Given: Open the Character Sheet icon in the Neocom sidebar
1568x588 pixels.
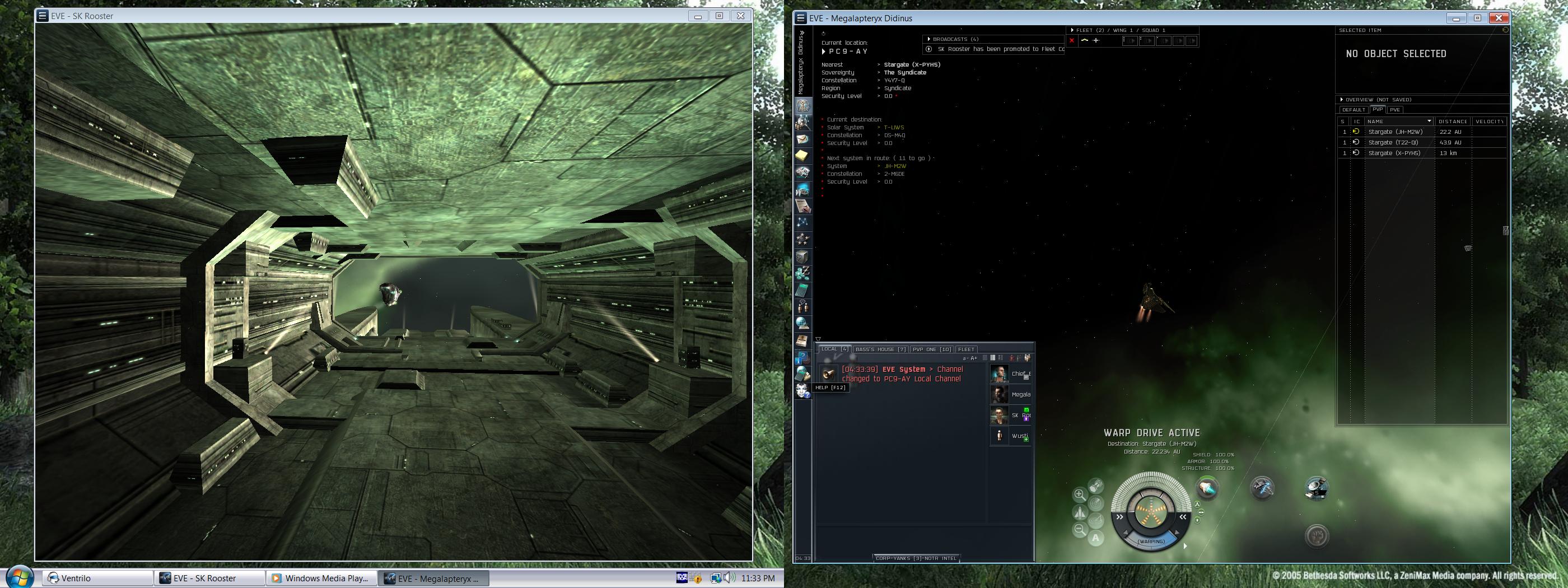Looking at the screenshot, I should coord(803,106).
